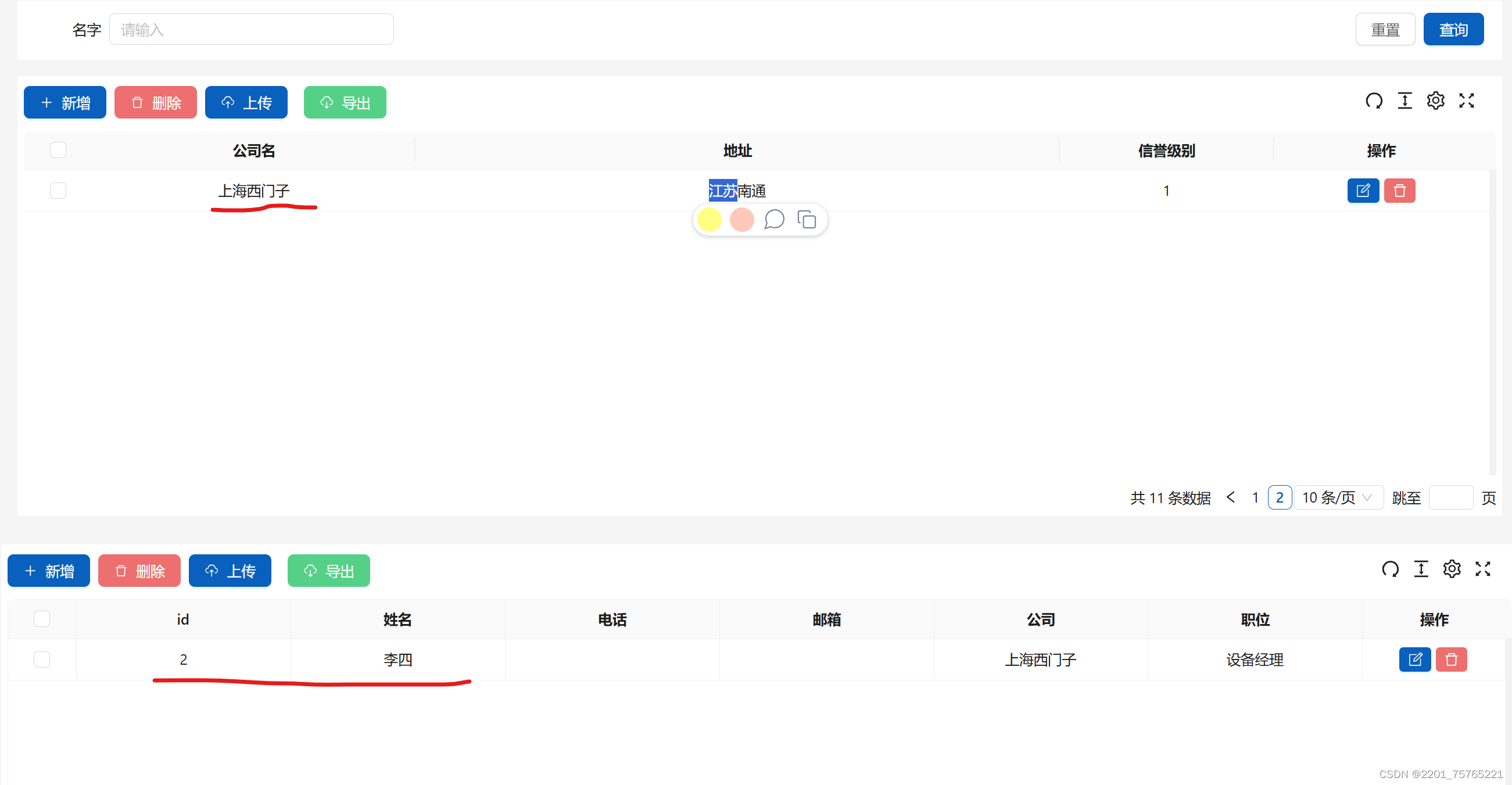The height and width of the screenshot is (785, 1512).
Task: Toggle fullscreen icon in lower table toolbar
Action: pyautogui.click(x=1482, y=568)
